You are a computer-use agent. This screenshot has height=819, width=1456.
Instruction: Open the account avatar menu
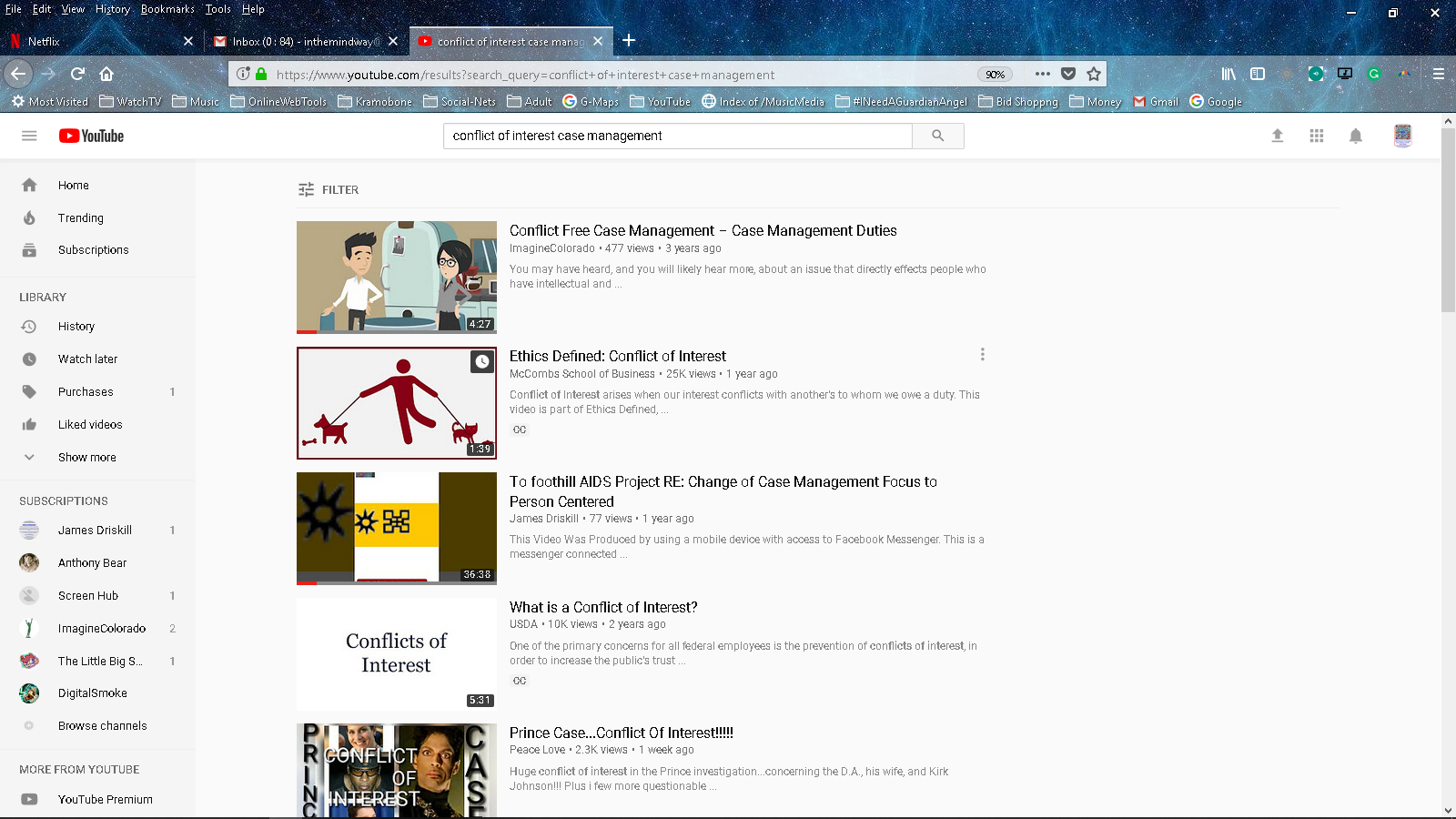(x=1403, y=136)
